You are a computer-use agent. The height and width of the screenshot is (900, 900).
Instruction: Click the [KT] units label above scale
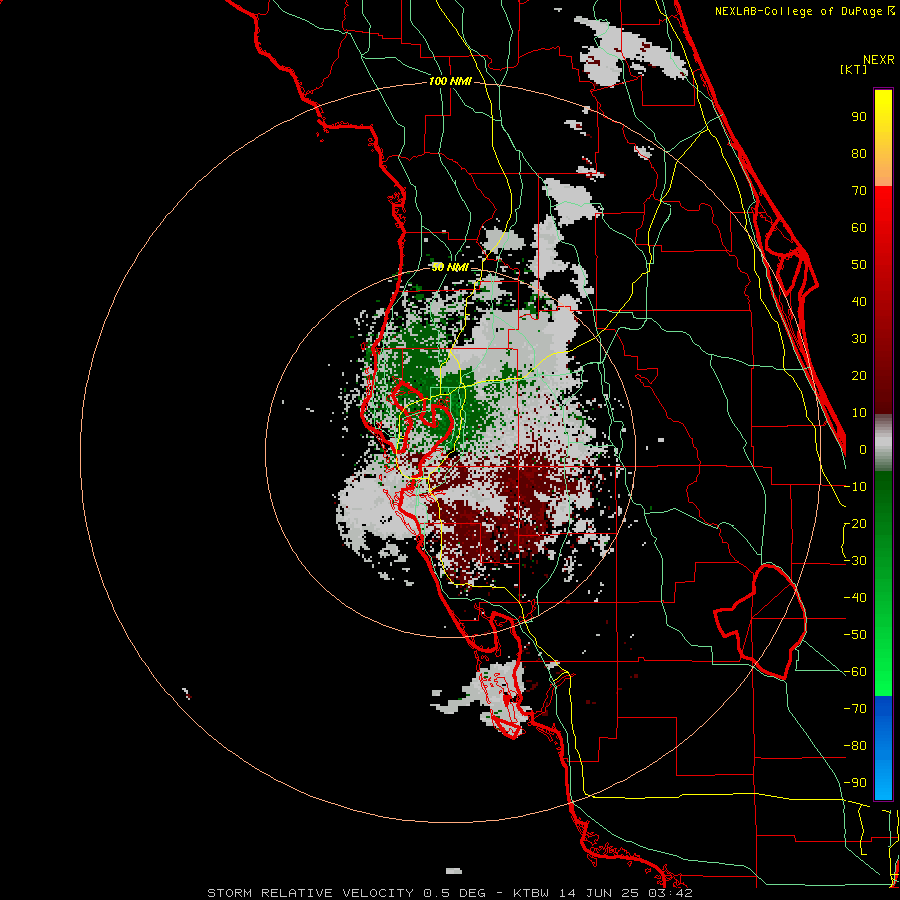pos(853,69)
